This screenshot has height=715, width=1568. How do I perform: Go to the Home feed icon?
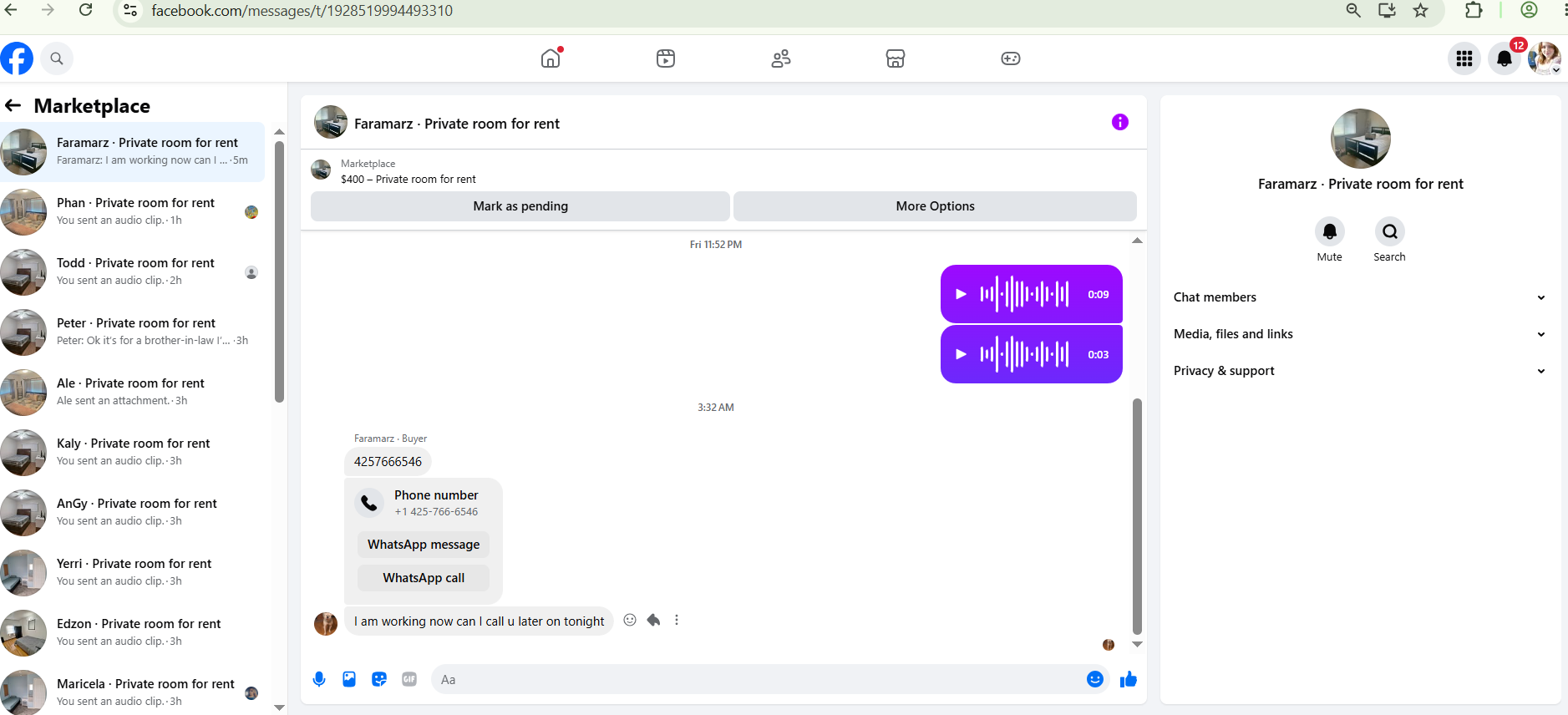(551, 58)
